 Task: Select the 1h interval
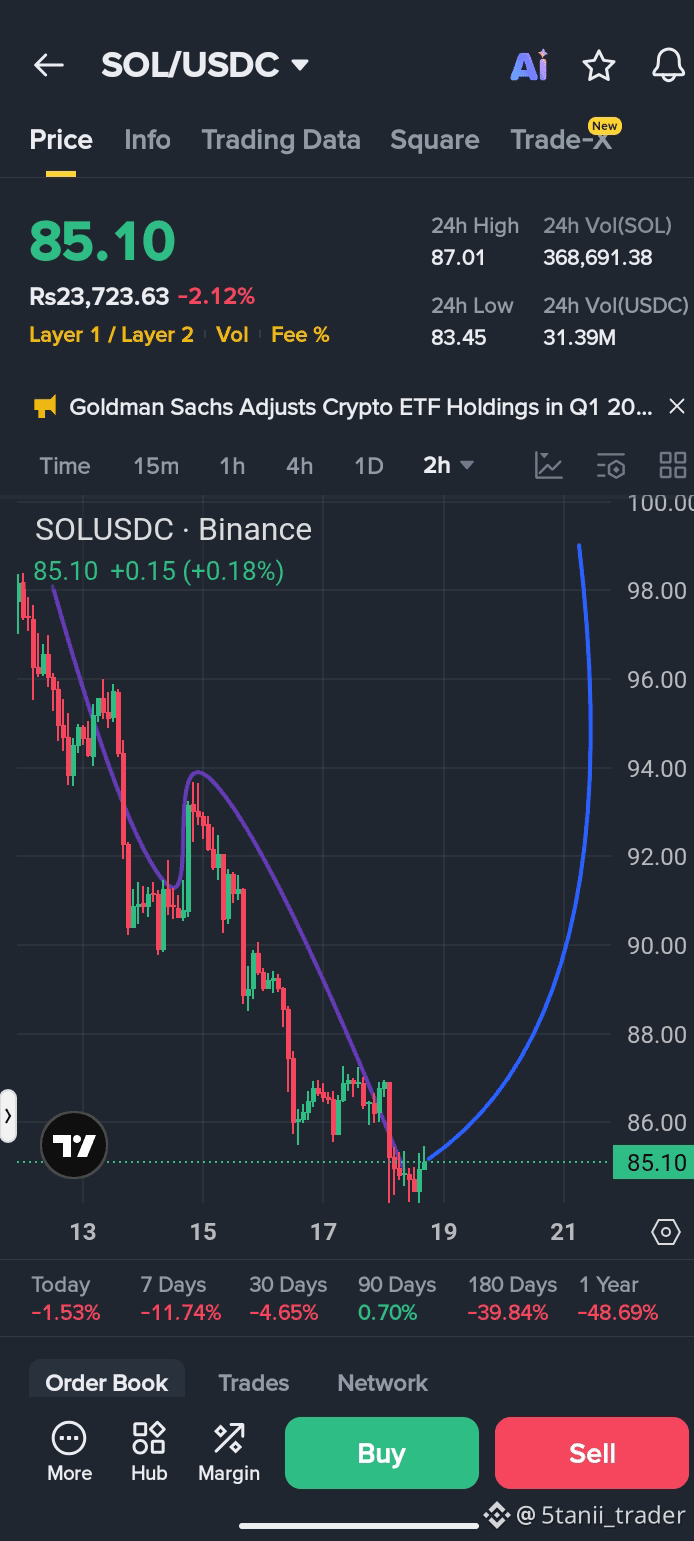232,466
